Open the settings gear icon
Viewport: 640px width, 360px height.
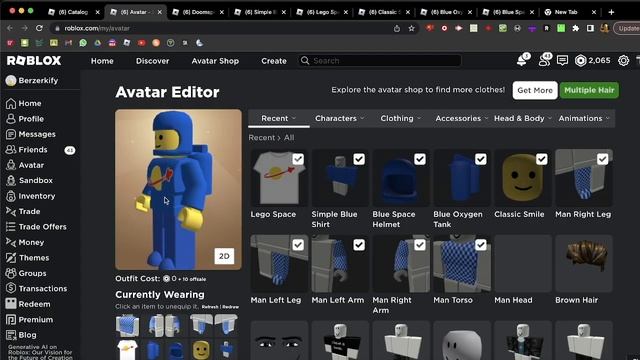623,61
